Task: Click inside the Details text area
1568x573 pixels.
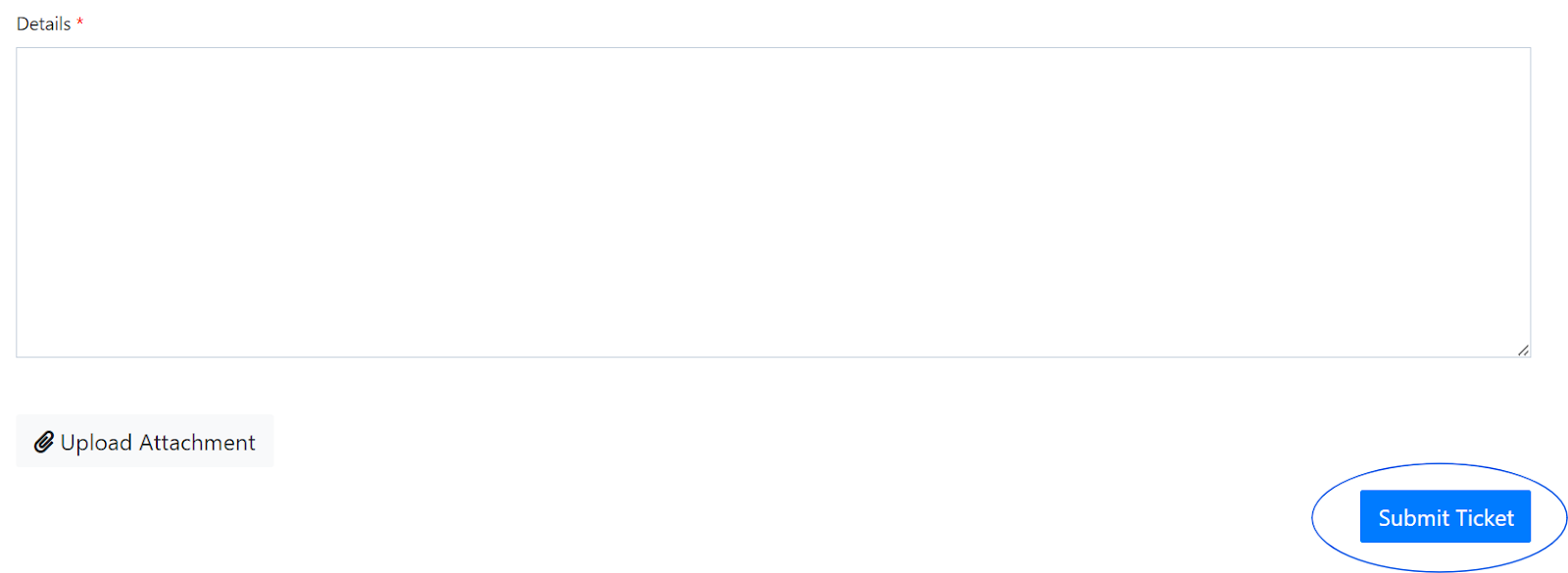Action: 772,202
